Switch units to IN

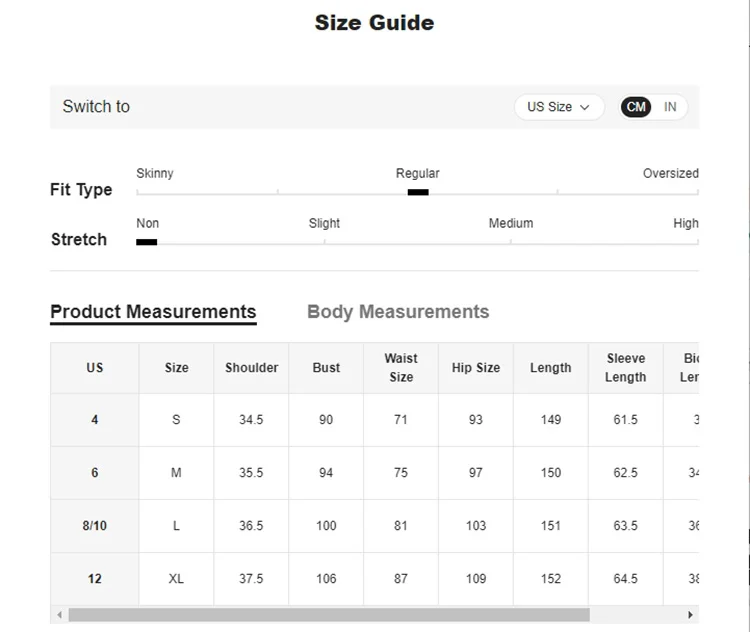click(x=670, y=107)
